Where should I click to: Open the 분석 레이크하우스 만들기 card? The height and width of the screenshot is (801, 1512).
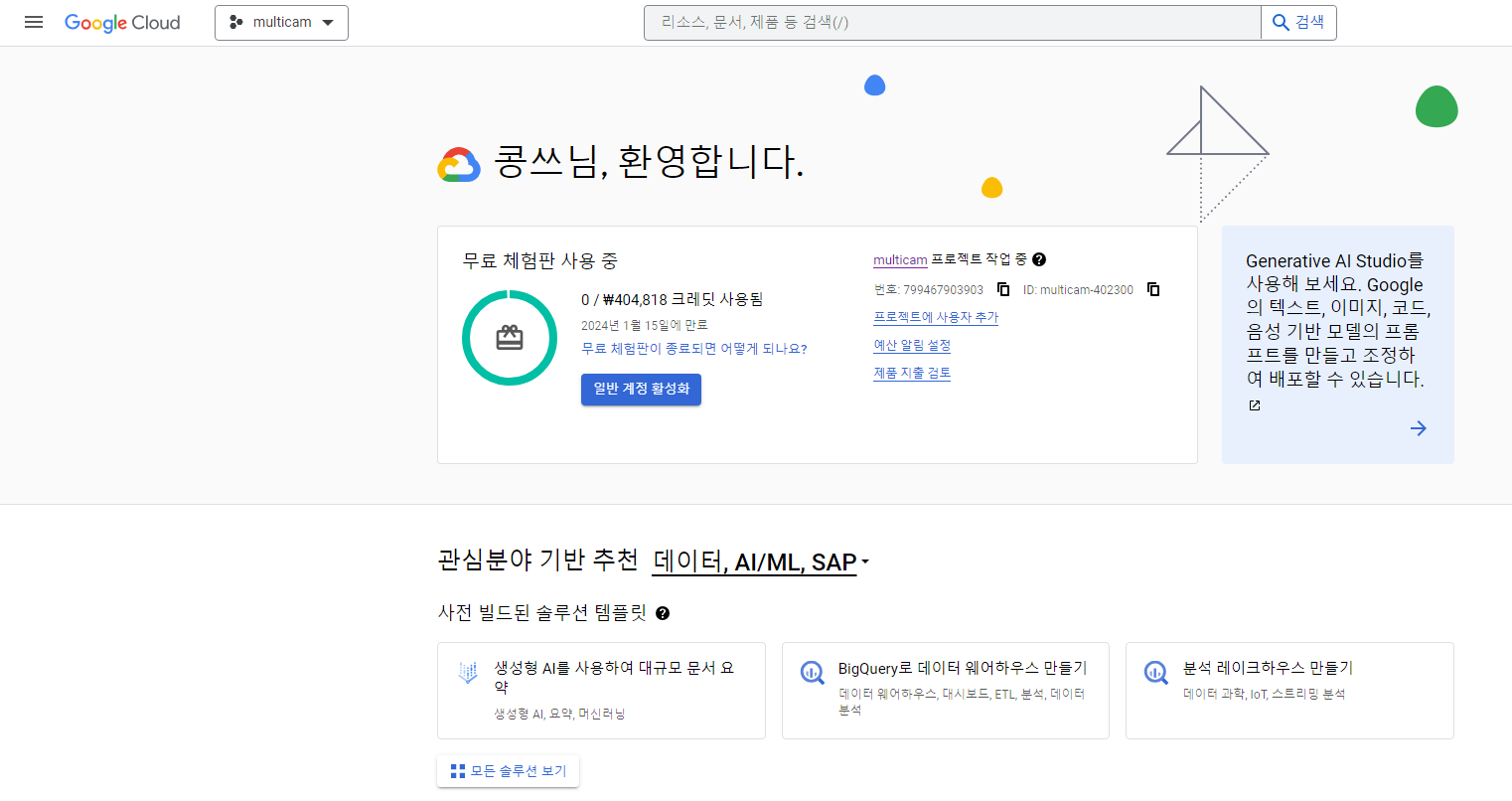[1289, 691]
